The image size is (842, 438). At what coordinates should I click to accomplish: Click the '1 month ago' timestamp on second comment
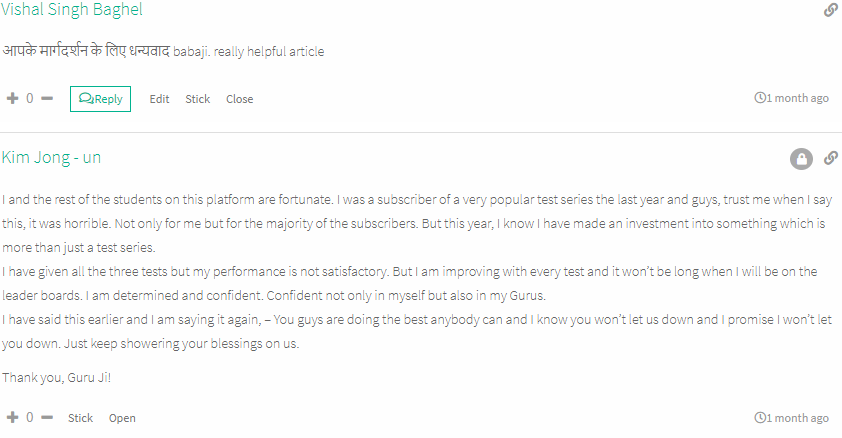pyautogui.click(x=797, y=418)
